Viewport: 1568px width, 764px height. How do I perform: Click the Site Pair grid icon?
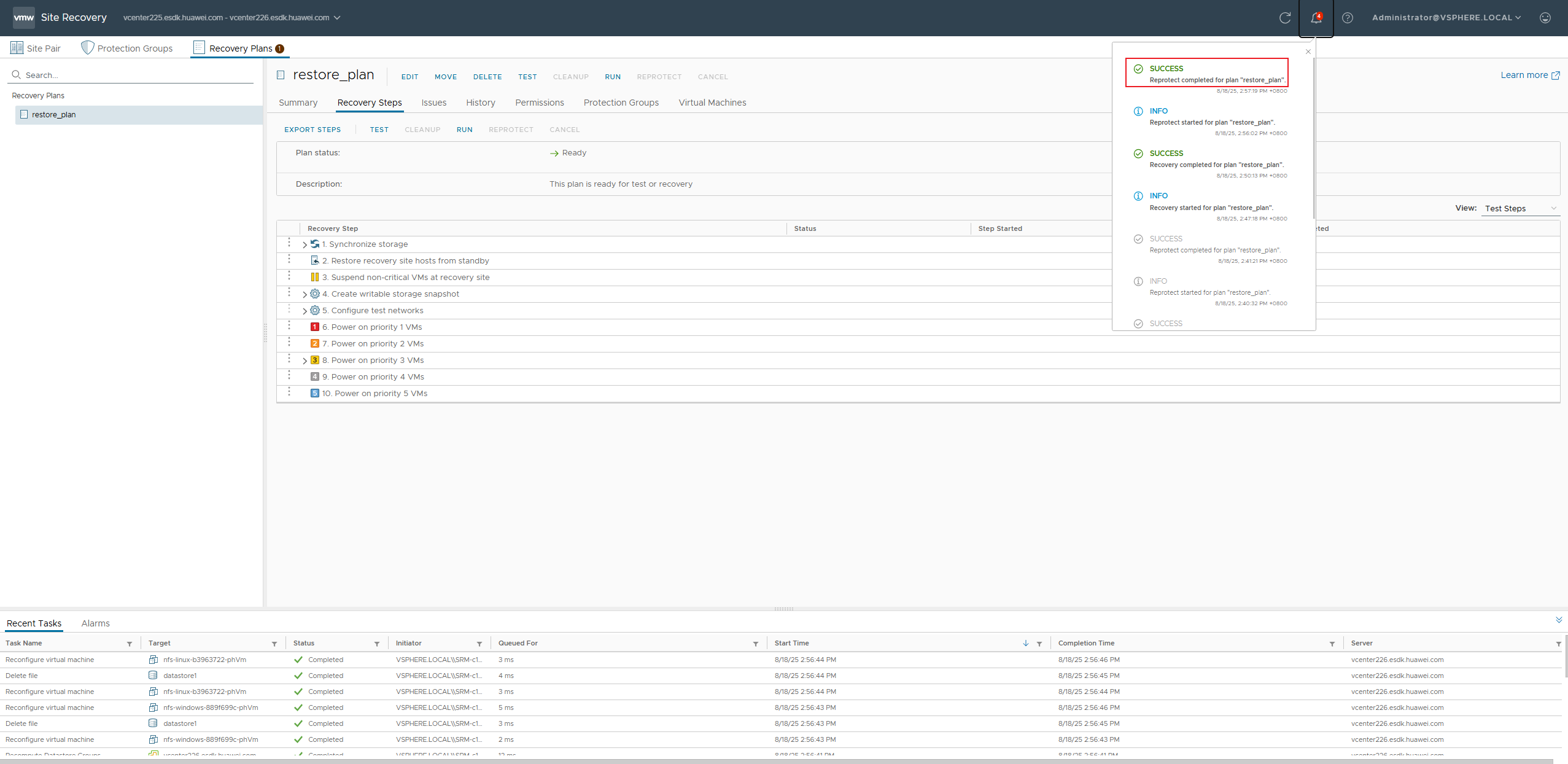17,48
